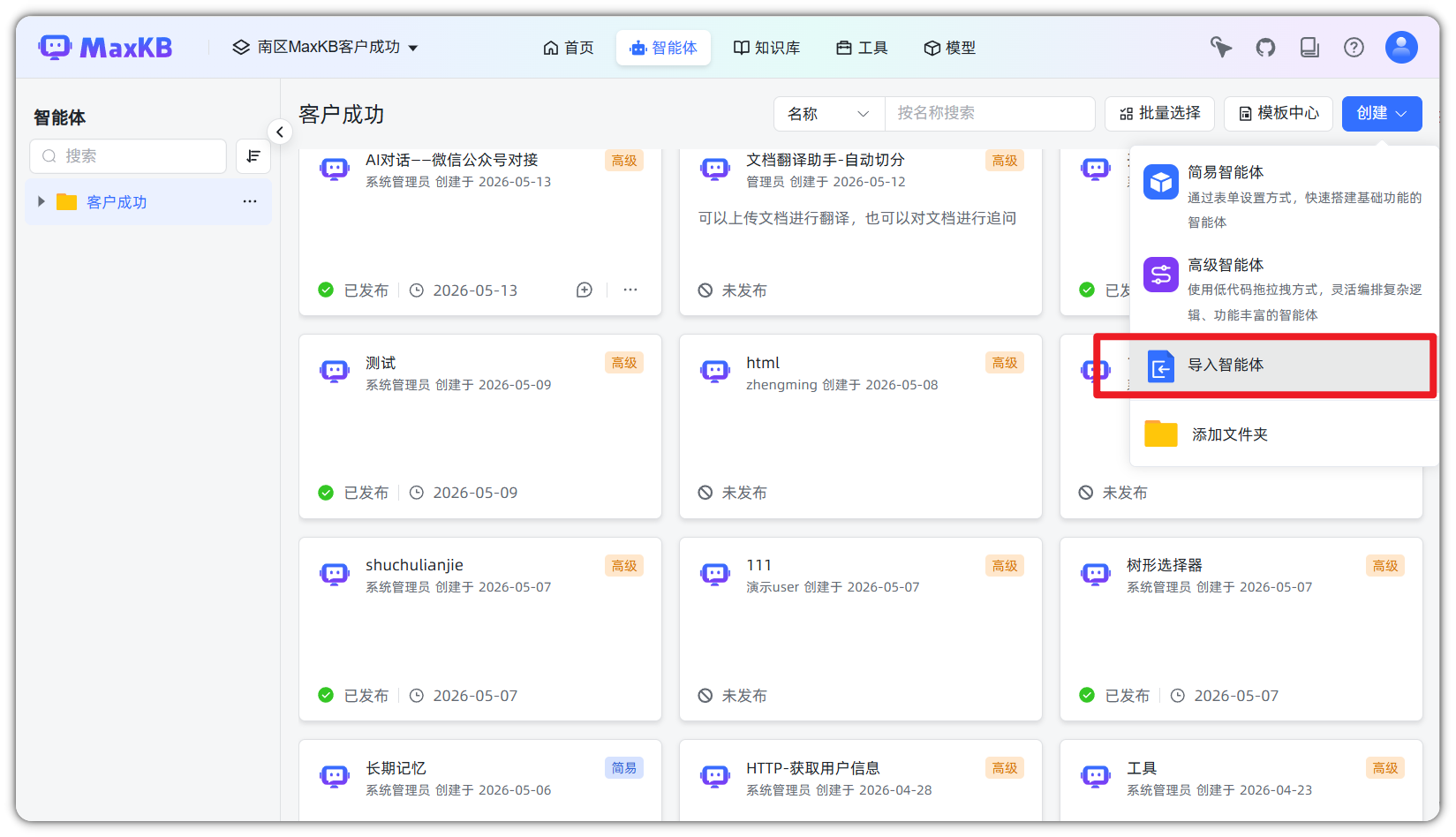
Task: Click the 批量选择 button
Action: tap(1159, 114)
